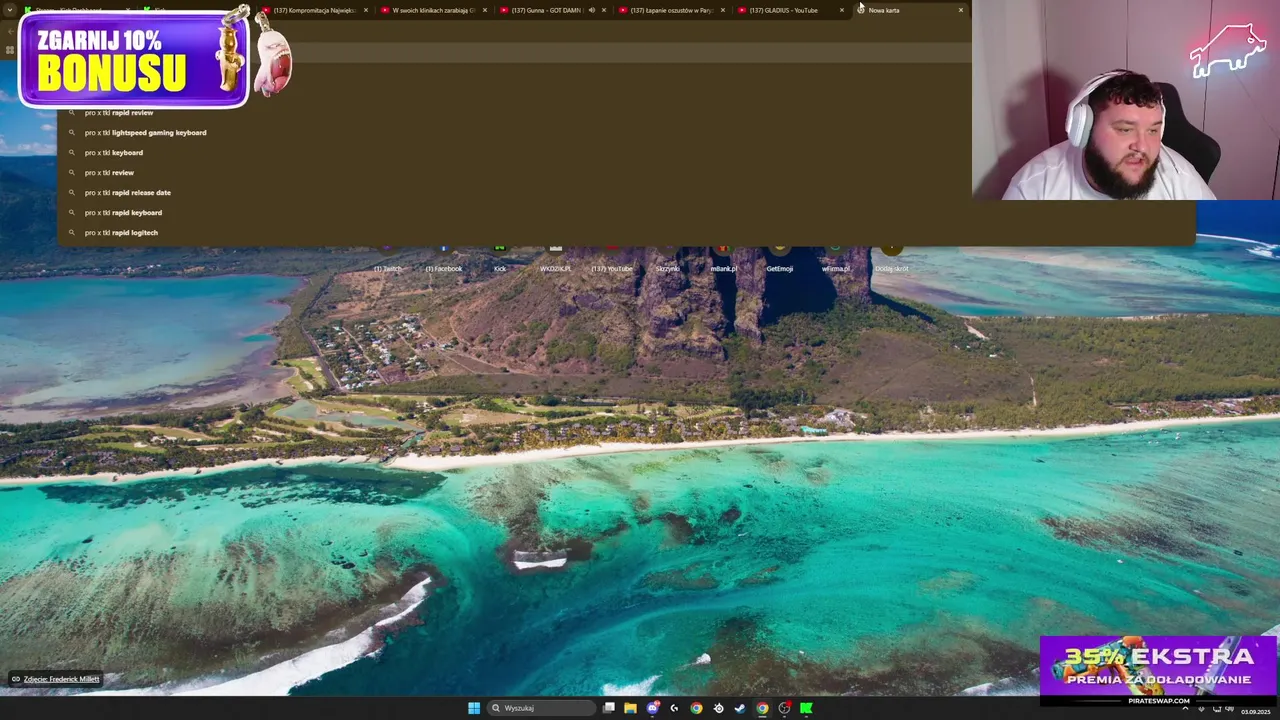Viewport: 1280px width, 720px height.
Task: Select the 'pro x tkl review' suggestion
Action: click(626, 173)
